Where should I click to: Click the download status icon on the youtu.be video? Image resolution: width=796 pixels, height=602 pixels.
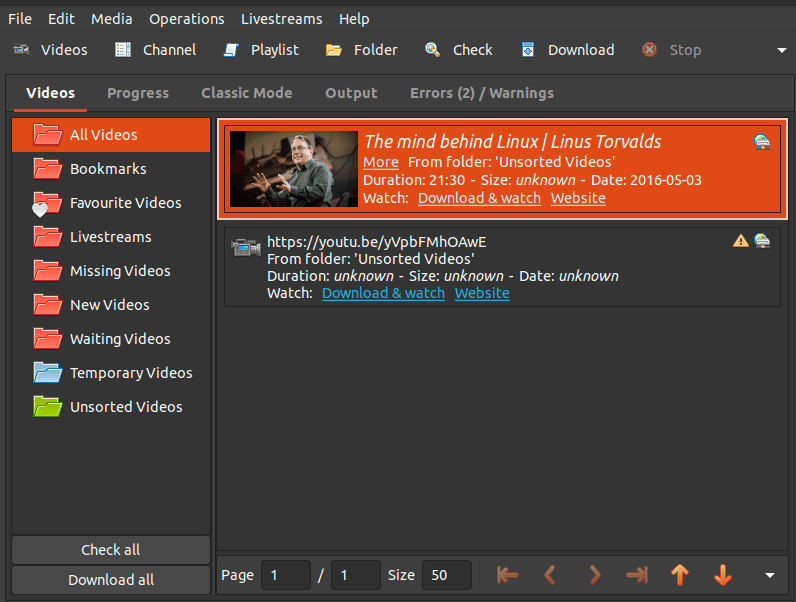pos(762,241)
